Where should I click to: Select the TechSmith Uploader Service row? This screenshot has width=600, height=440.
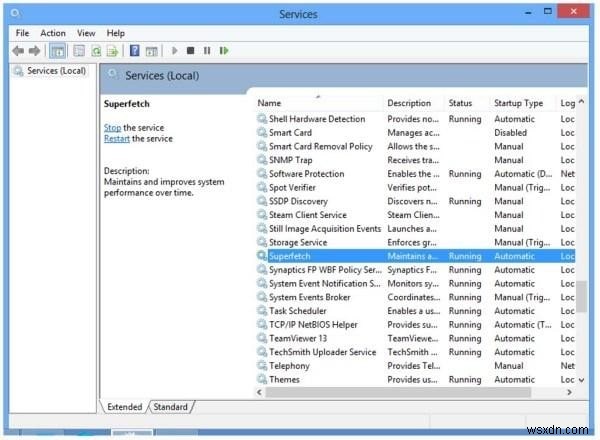416,352
